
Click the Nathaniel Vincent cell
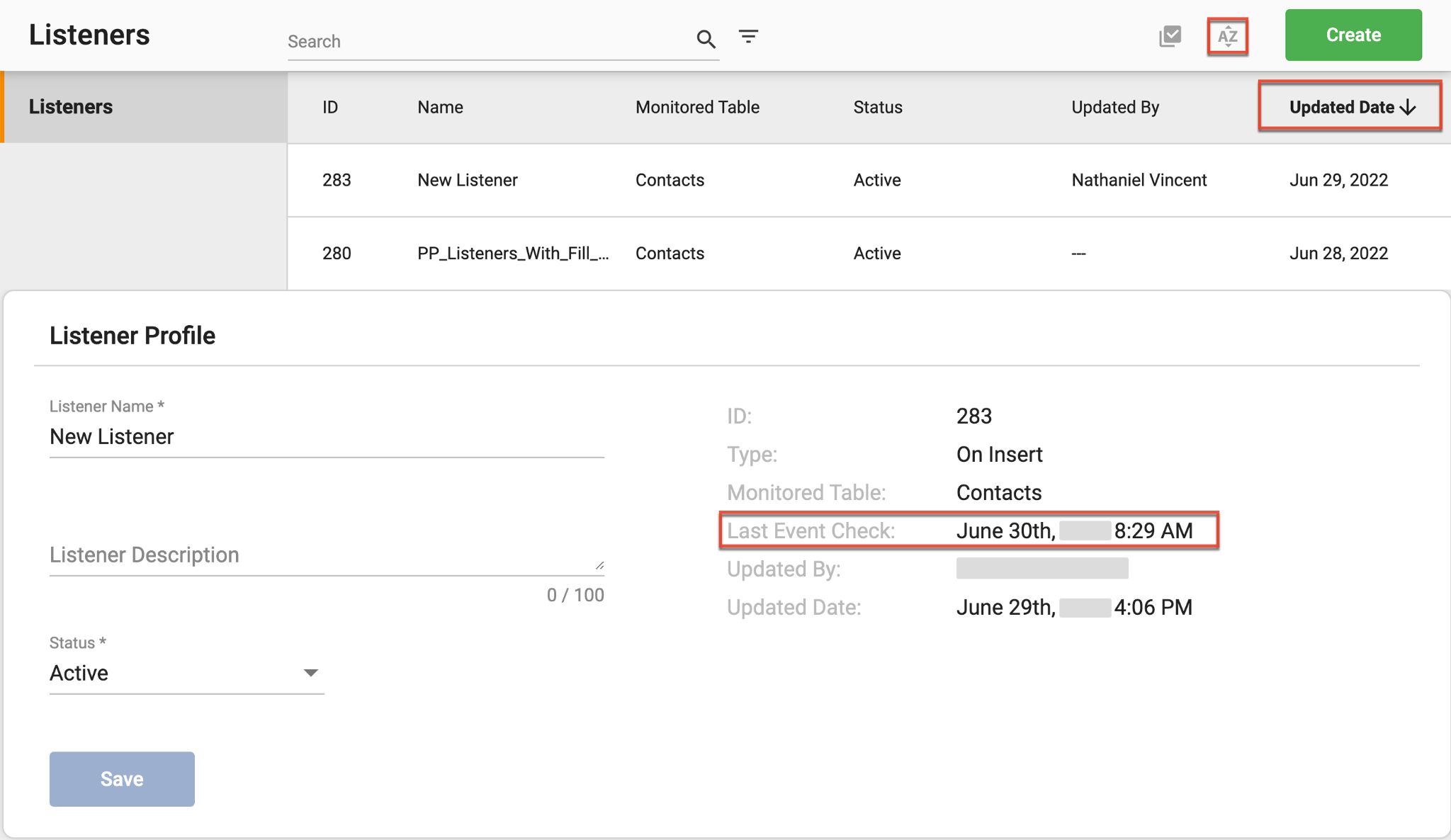point(1139,180)
